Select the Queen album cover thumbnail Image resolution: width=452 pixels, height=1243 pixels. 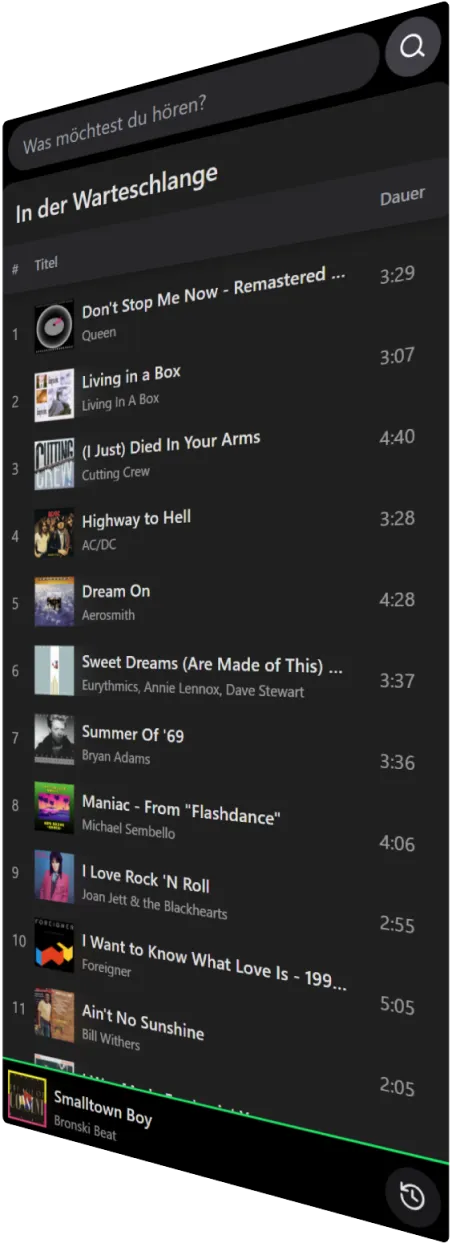[x=54, y=326]
